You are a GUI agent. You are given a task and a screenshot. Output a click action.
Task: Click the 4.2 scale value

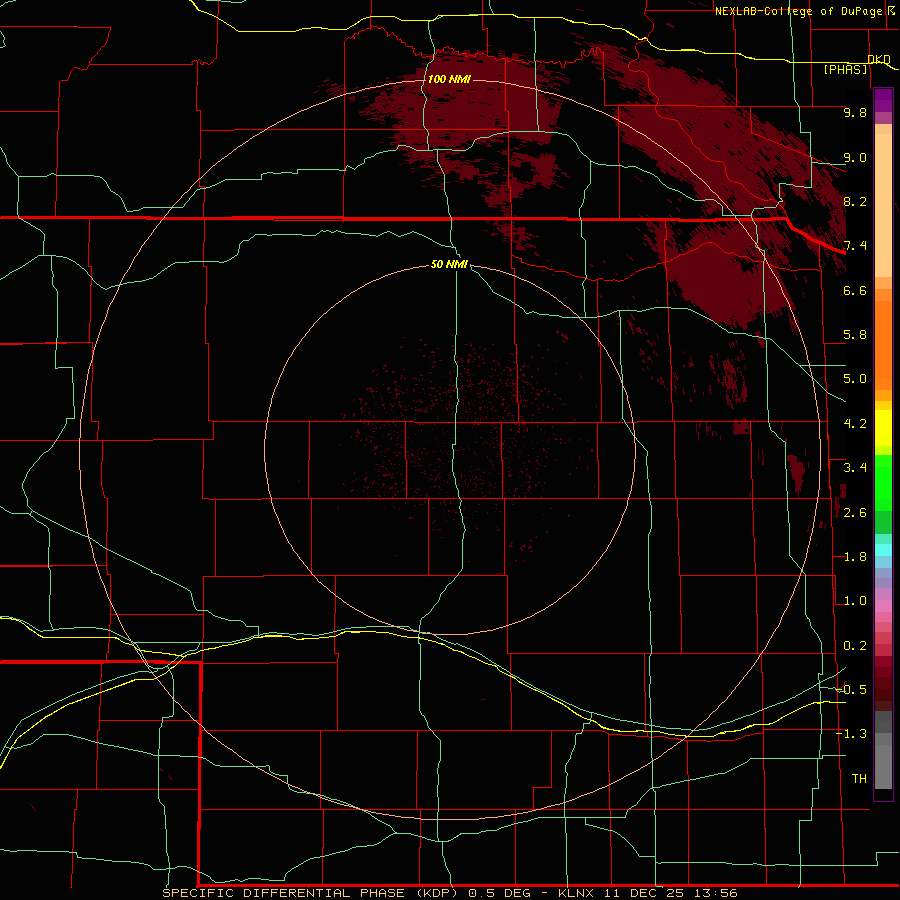855,424
